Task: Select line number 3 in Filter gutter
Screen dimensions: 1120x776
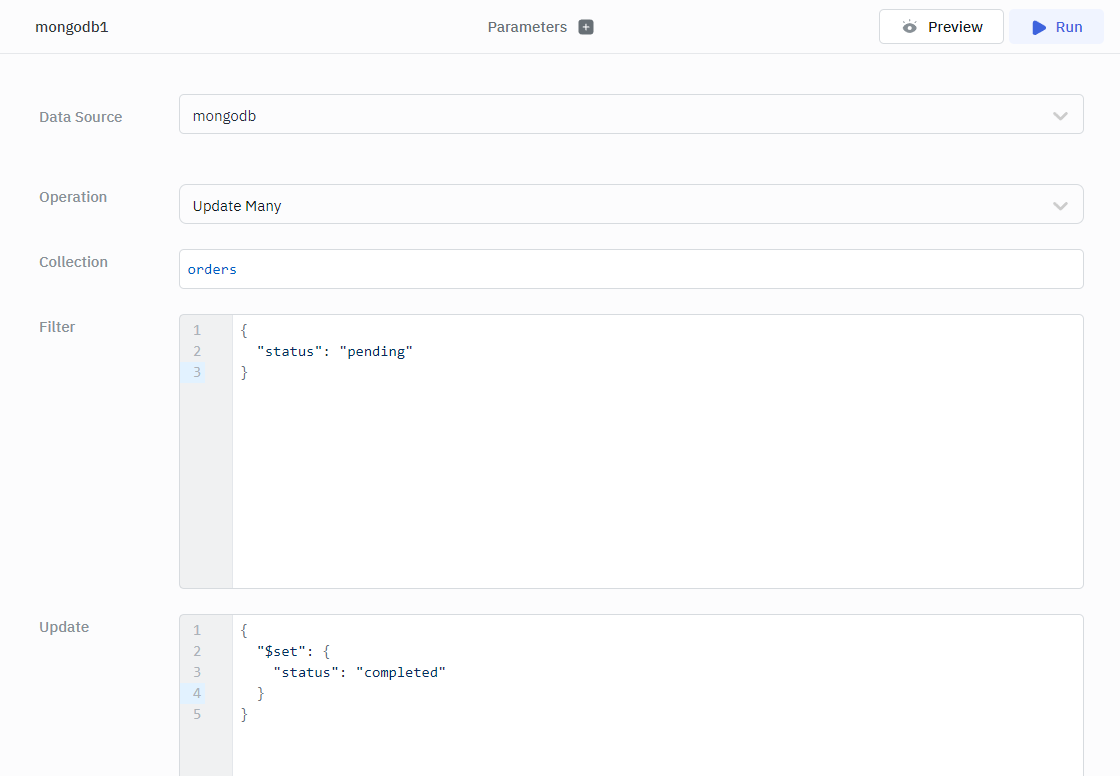Action: coord(197,372)
